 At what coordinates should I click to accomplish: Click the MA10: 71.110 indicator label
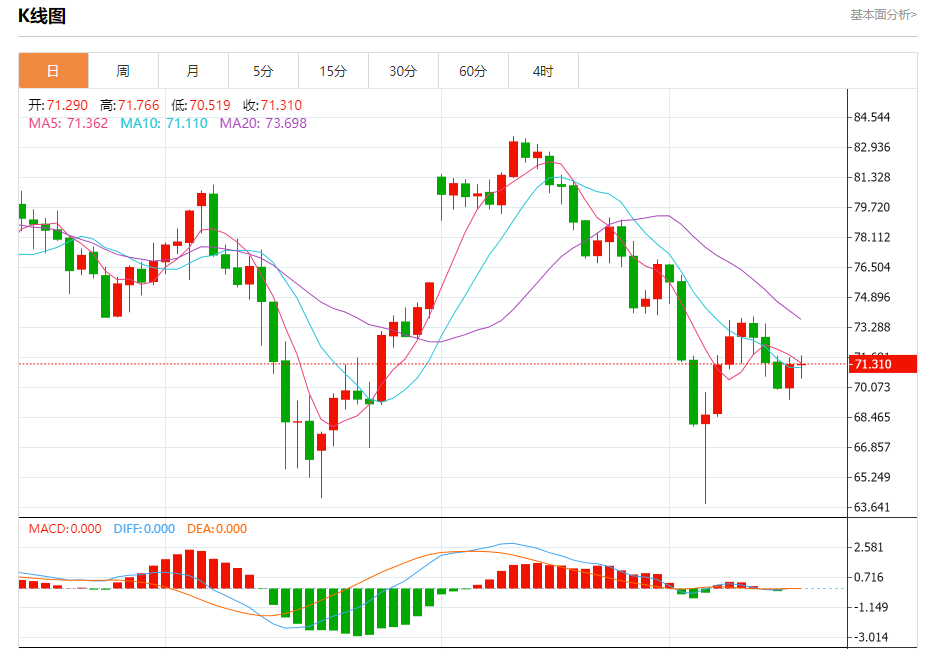(164, 123)
